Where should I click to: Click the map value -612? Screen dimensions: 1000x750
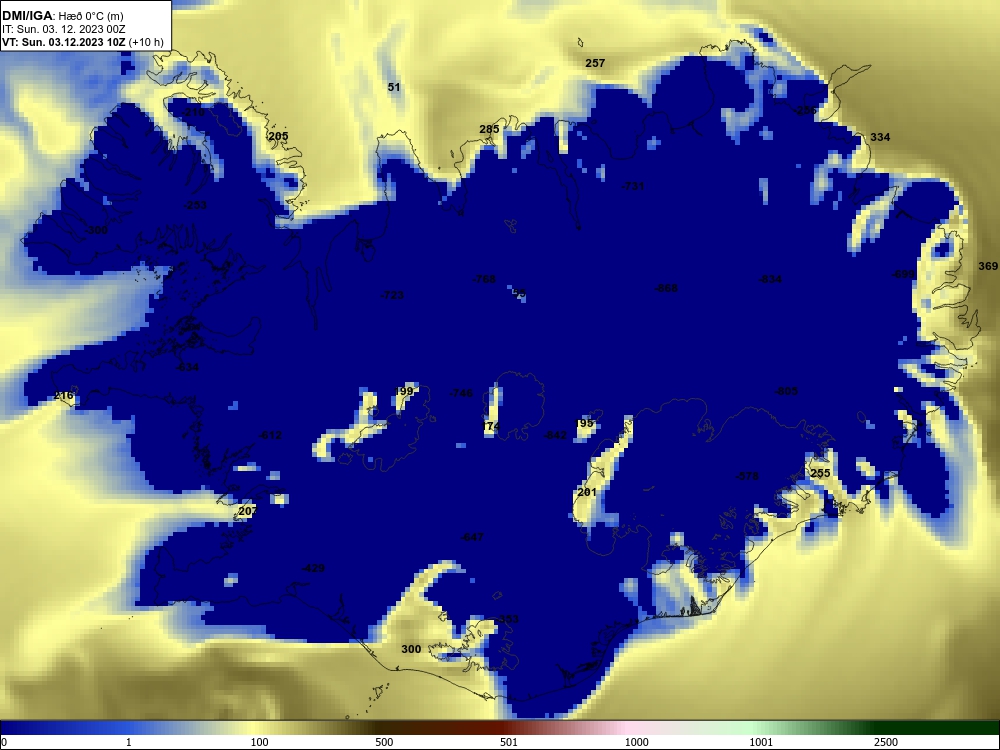point(270,436)
